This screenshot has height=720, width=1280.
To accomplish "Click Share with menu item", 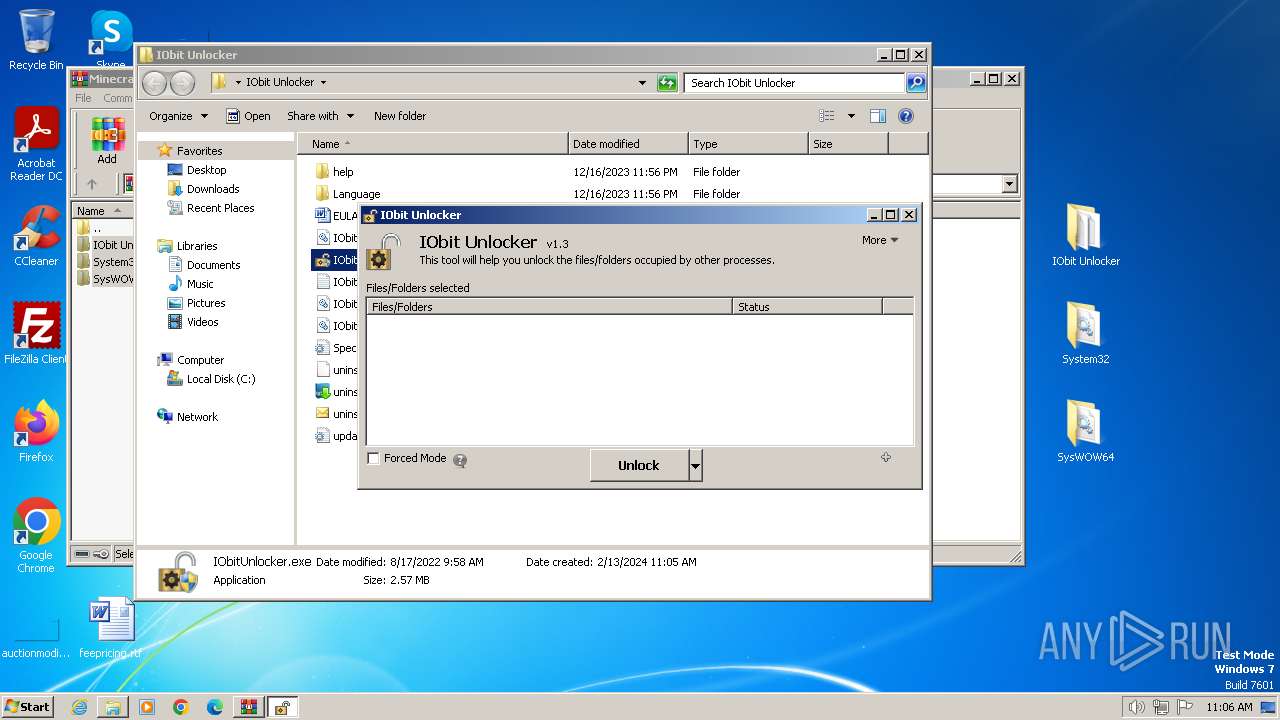I will pos(320,116).
